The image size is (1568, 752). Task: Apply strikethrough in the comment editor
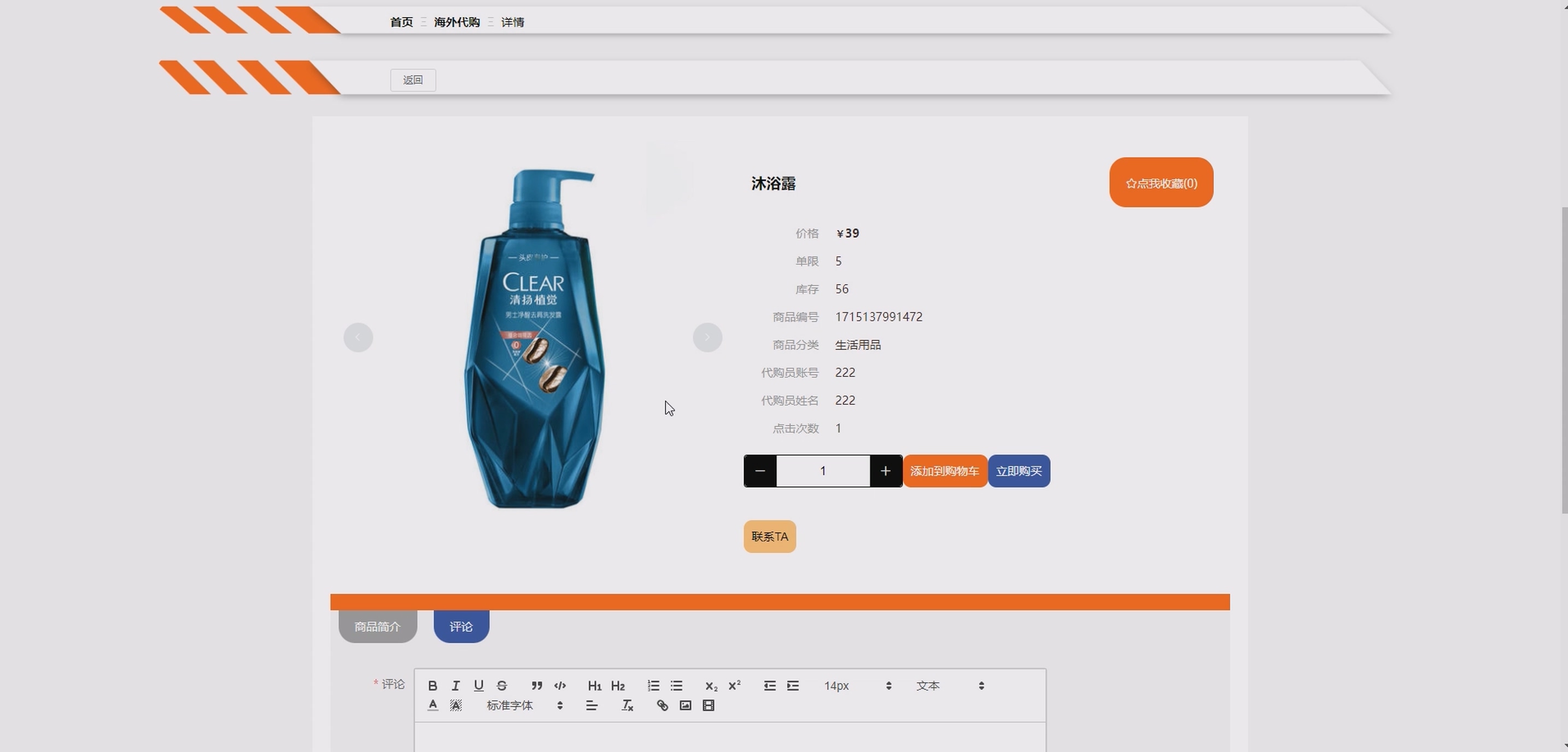coord(501,686)
